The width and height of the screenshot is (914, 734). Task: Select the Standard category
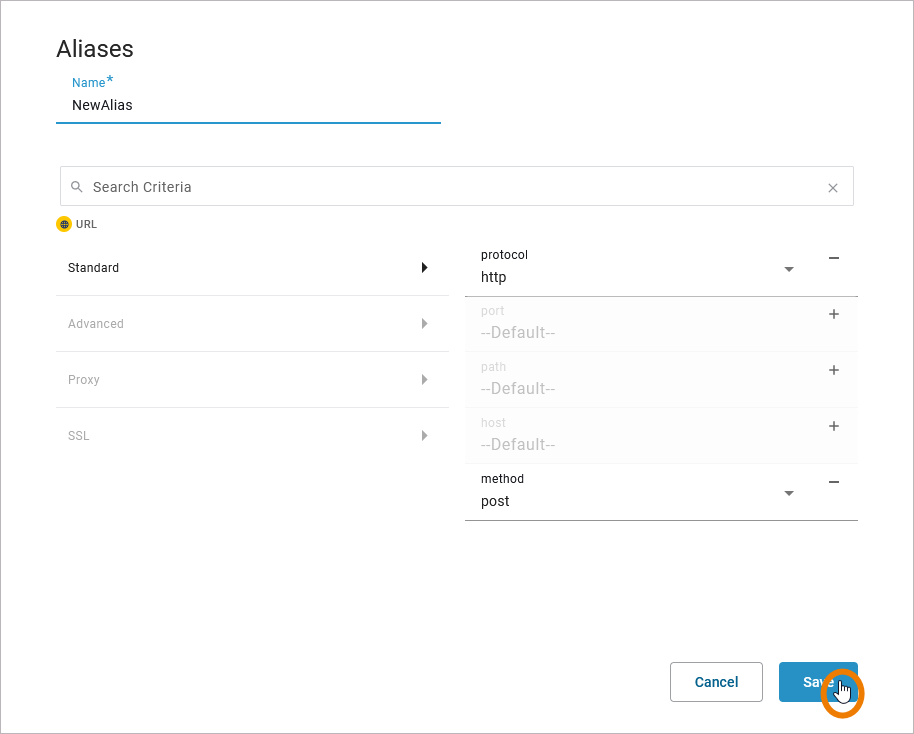point(94,268)
